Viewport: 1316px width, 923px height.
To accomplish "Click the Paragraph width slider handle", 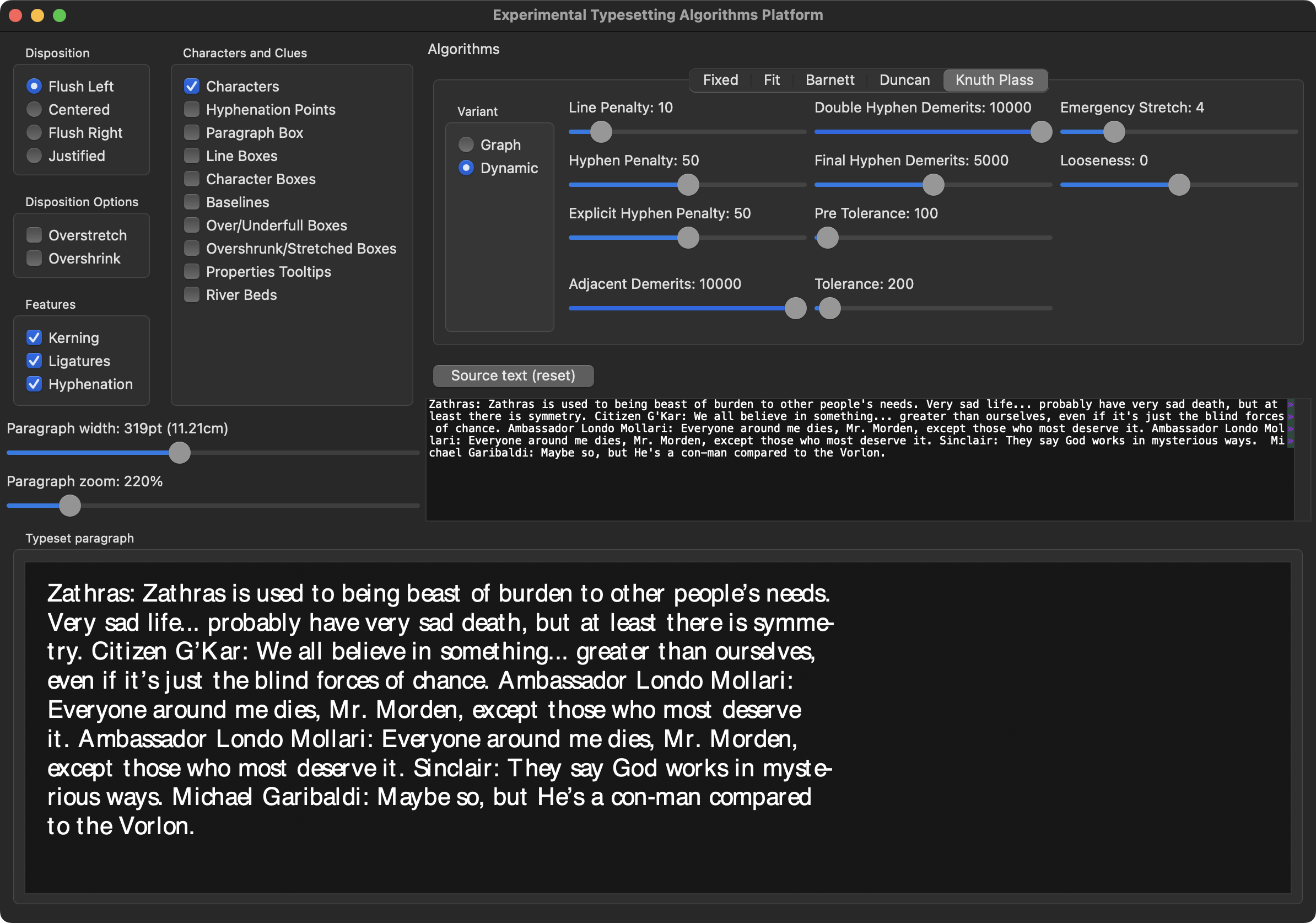I will coord(180,453).
